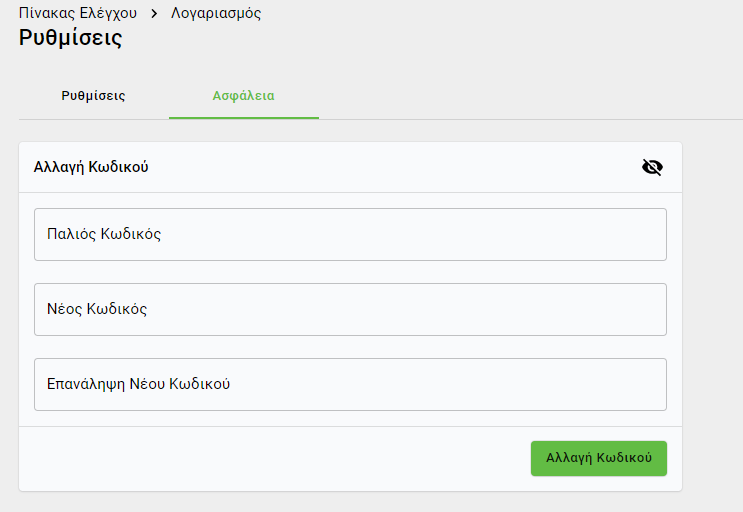The height and width of the screenshot is (512, 743).
Task: Toggle password visibility with the crossed-eye icon
Action: 652,167
